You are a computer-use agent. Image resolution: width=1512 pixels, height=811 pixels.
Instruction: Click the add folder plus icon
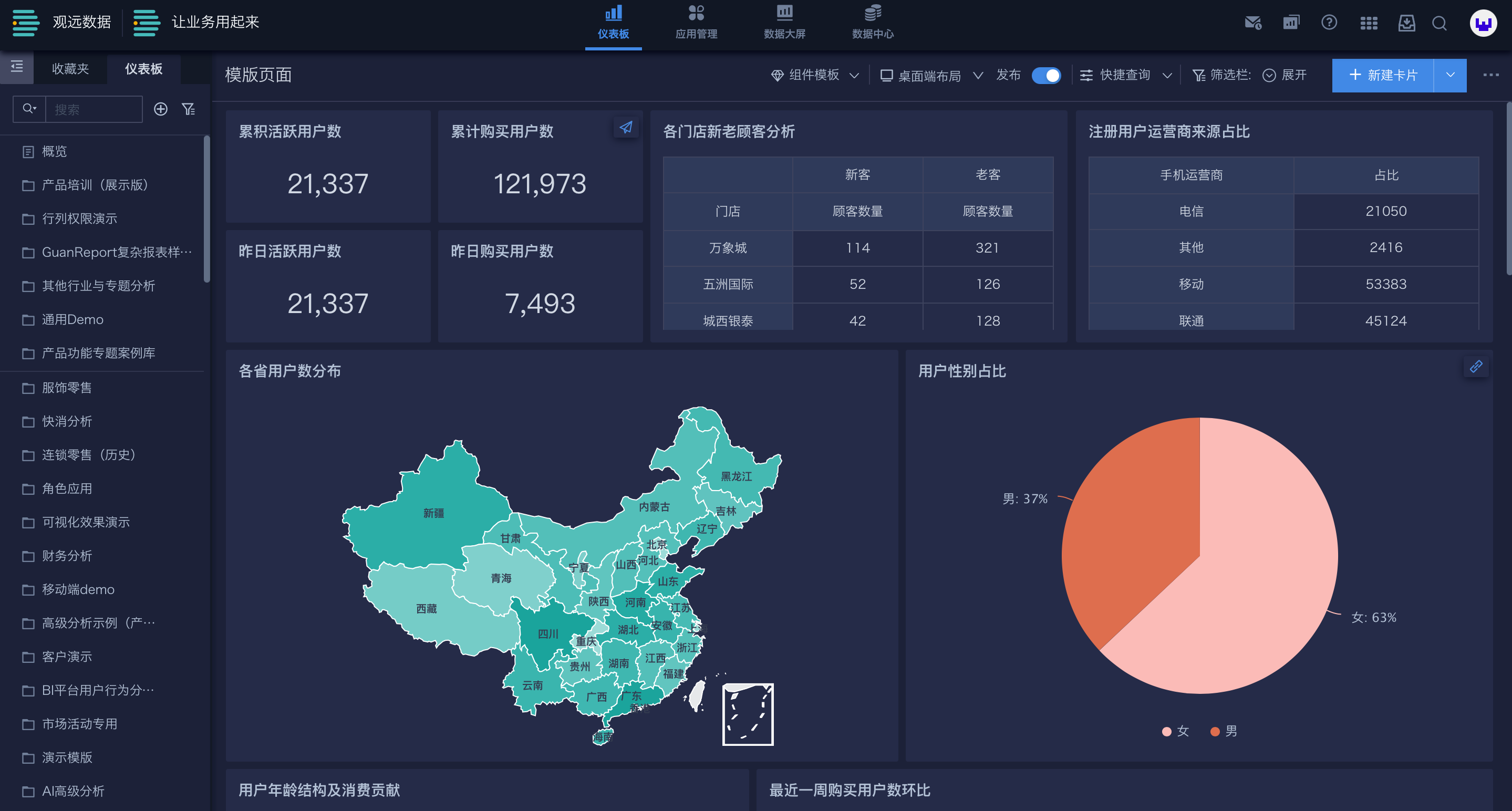click(160, 109)
